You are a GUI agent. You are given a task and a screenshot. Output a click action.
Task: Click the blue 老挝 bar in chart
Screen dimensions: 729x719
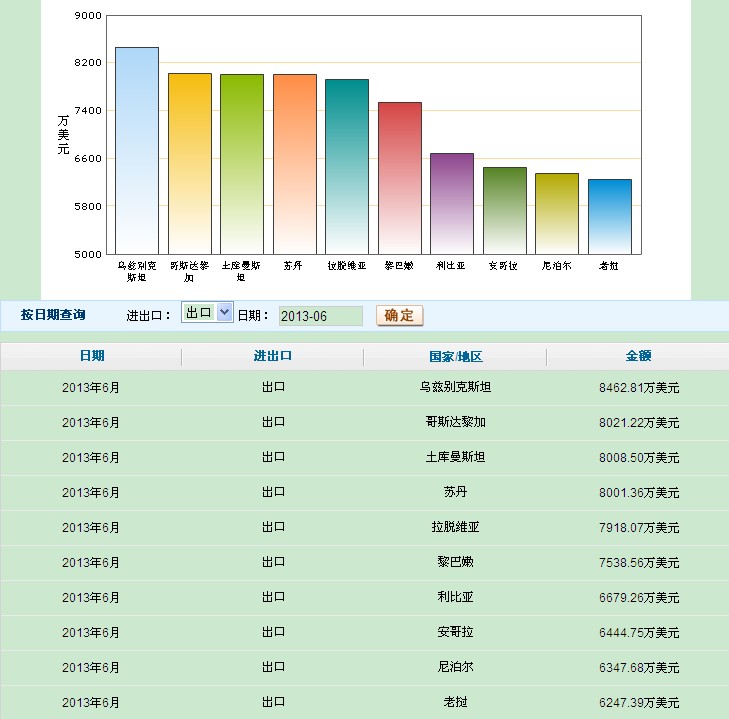coord(610,216)
